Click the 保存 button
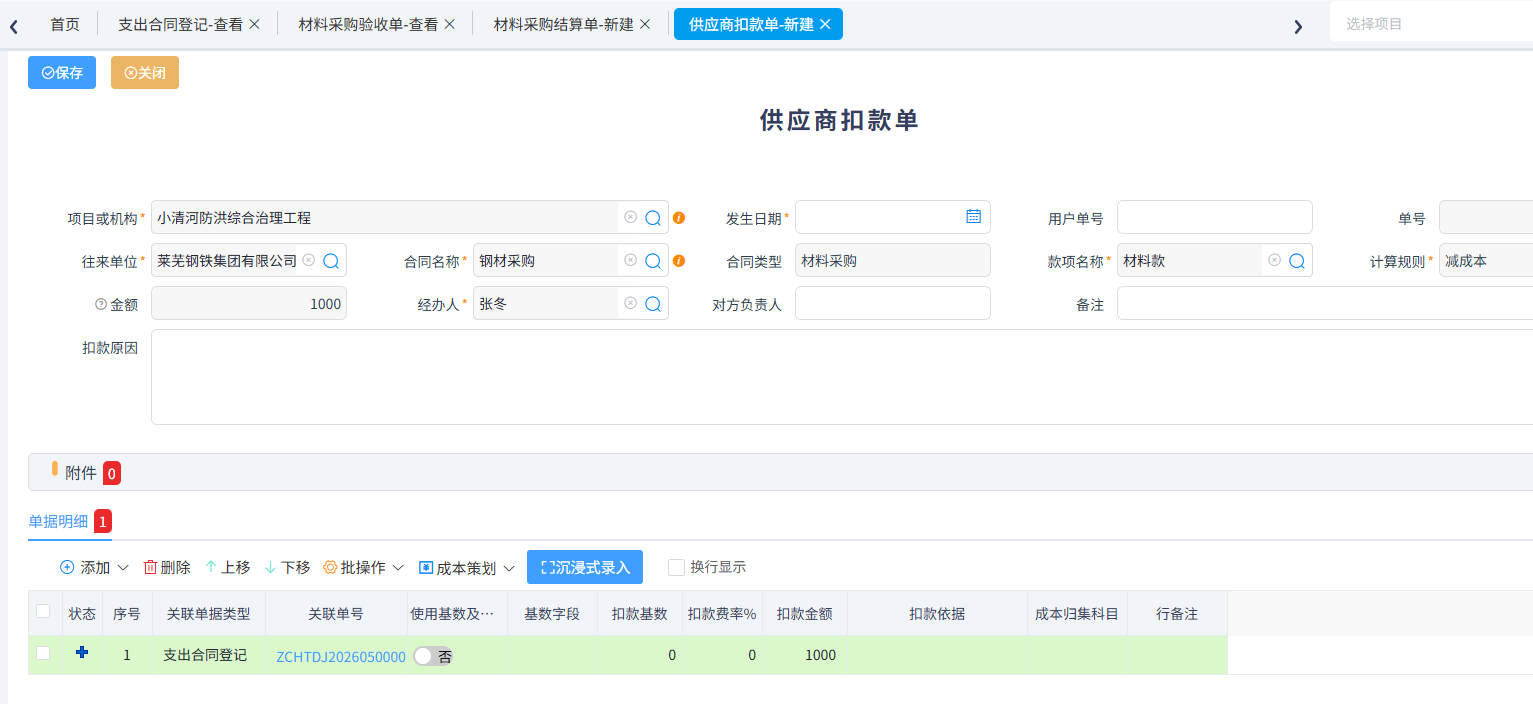1533x704 pixels. point(62,73)
